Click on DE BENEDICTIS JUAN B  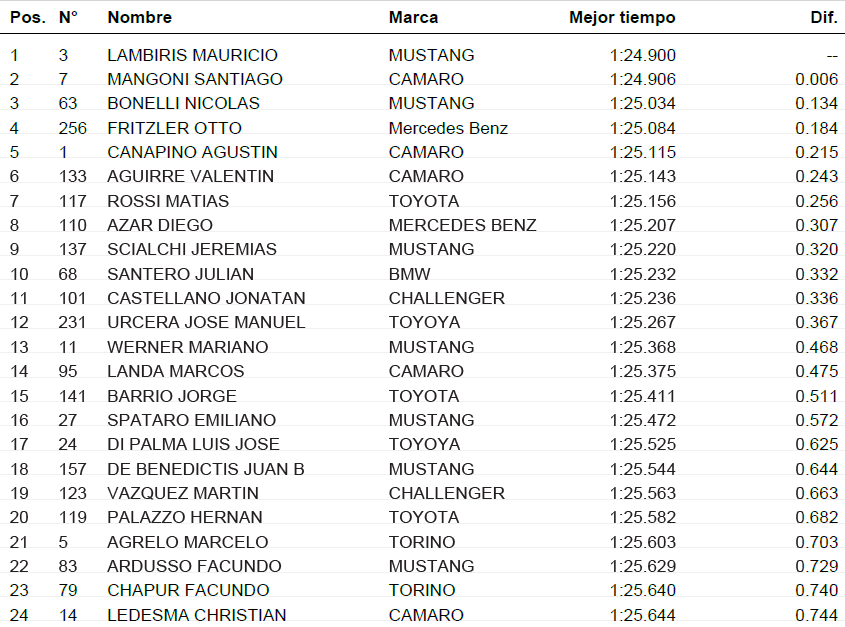click(206, 469)
